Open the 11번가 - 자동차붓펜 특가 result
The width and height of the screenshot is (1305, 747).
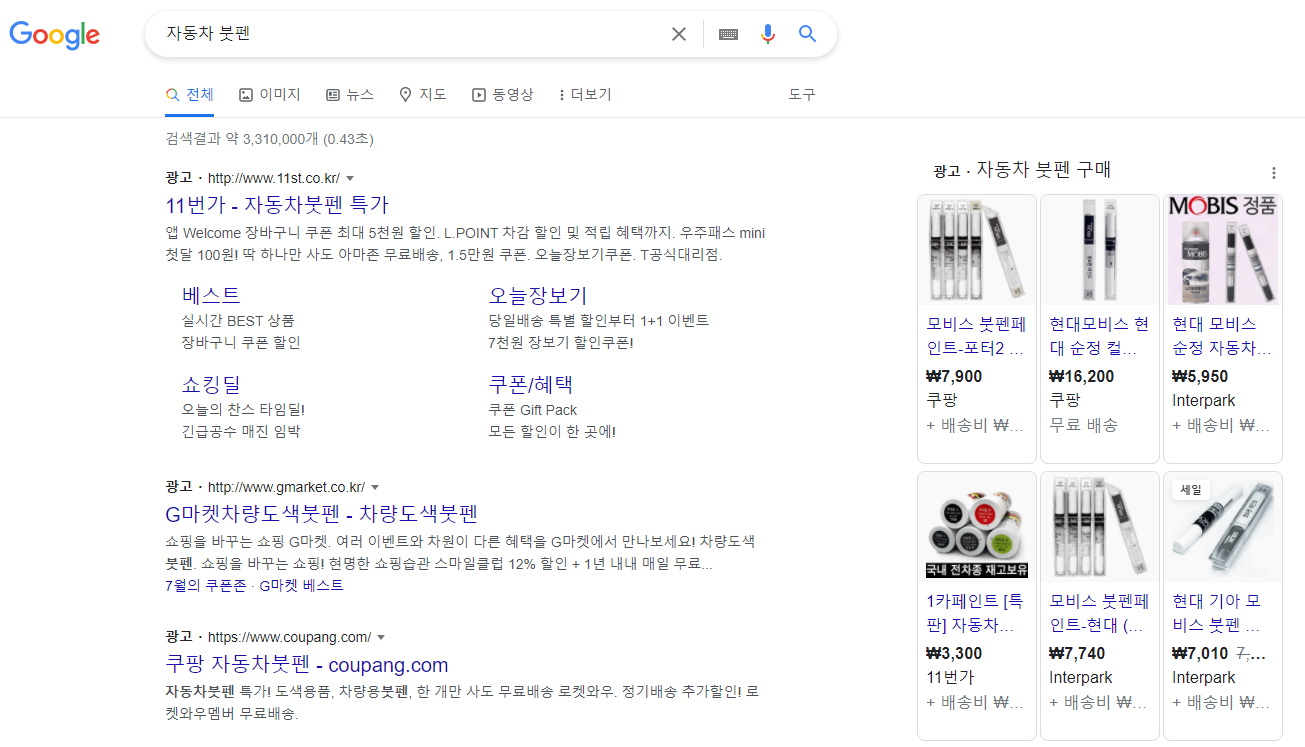(x=277, y=205)
